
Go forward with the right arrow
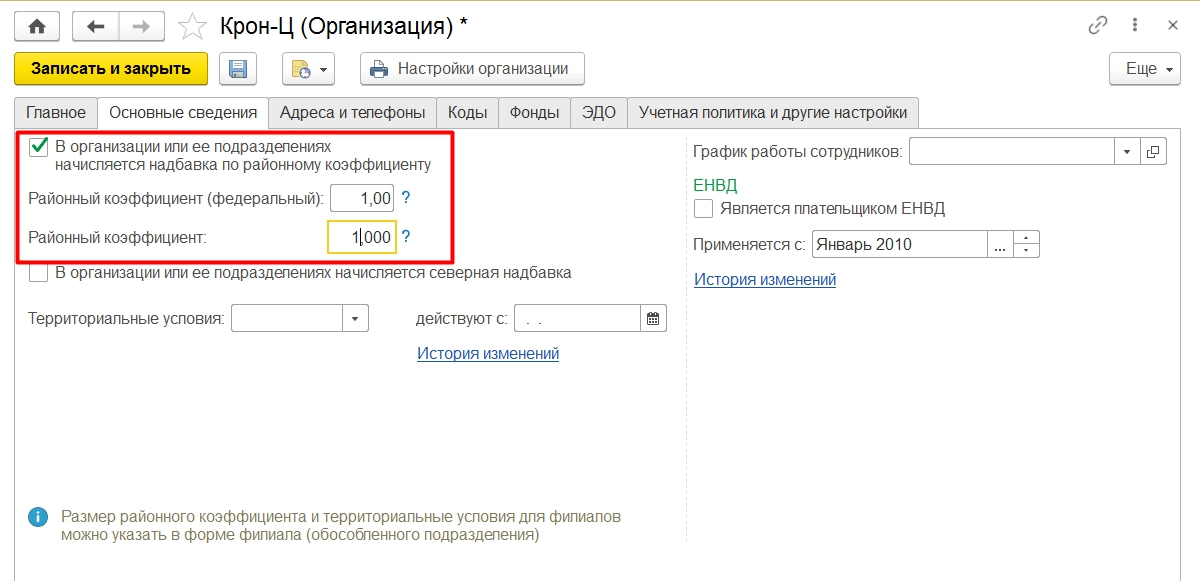click(141, 27)
